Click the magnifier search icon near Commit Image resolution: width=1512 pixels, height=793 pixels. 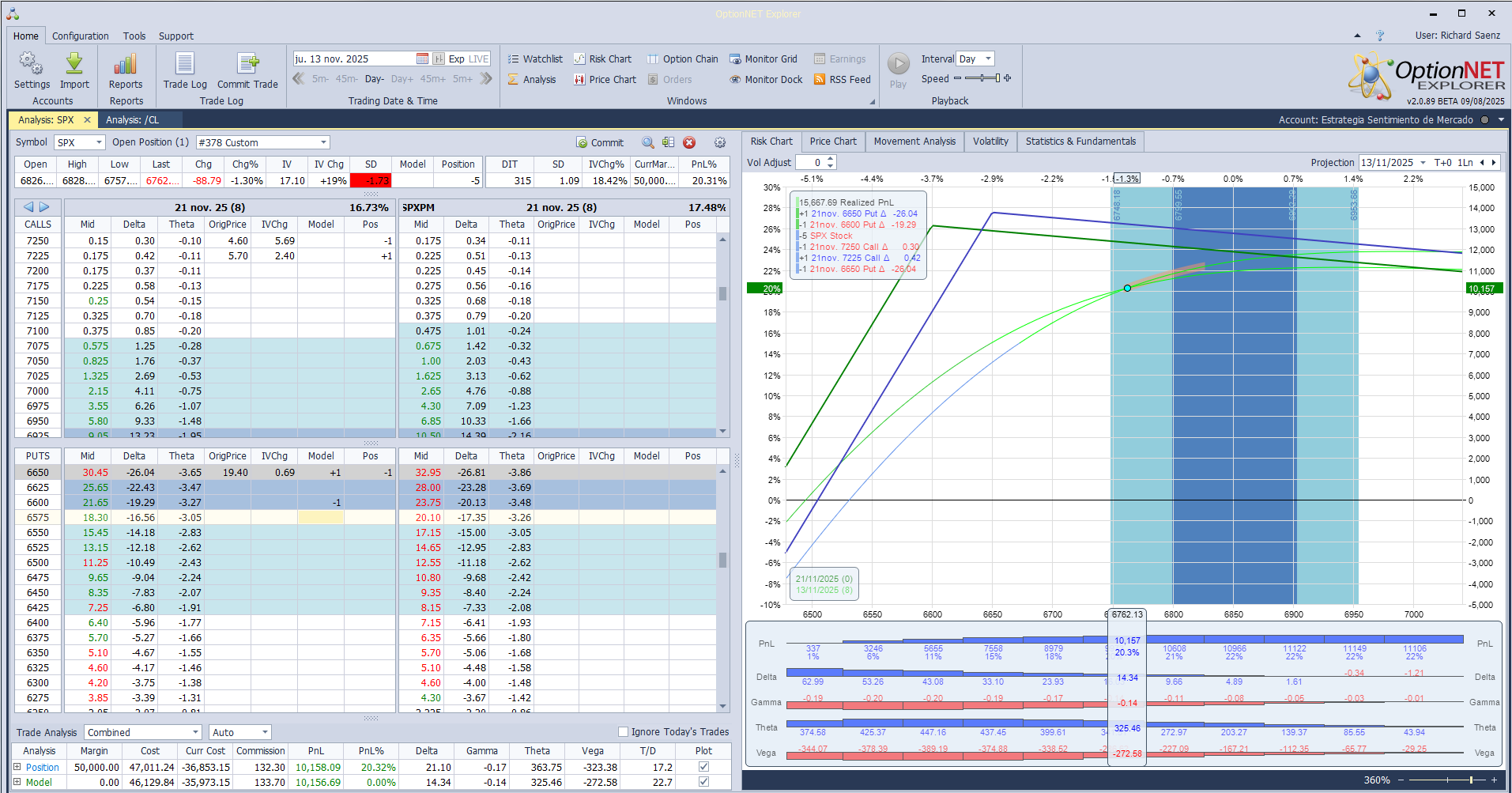click(x=648, y=142)
